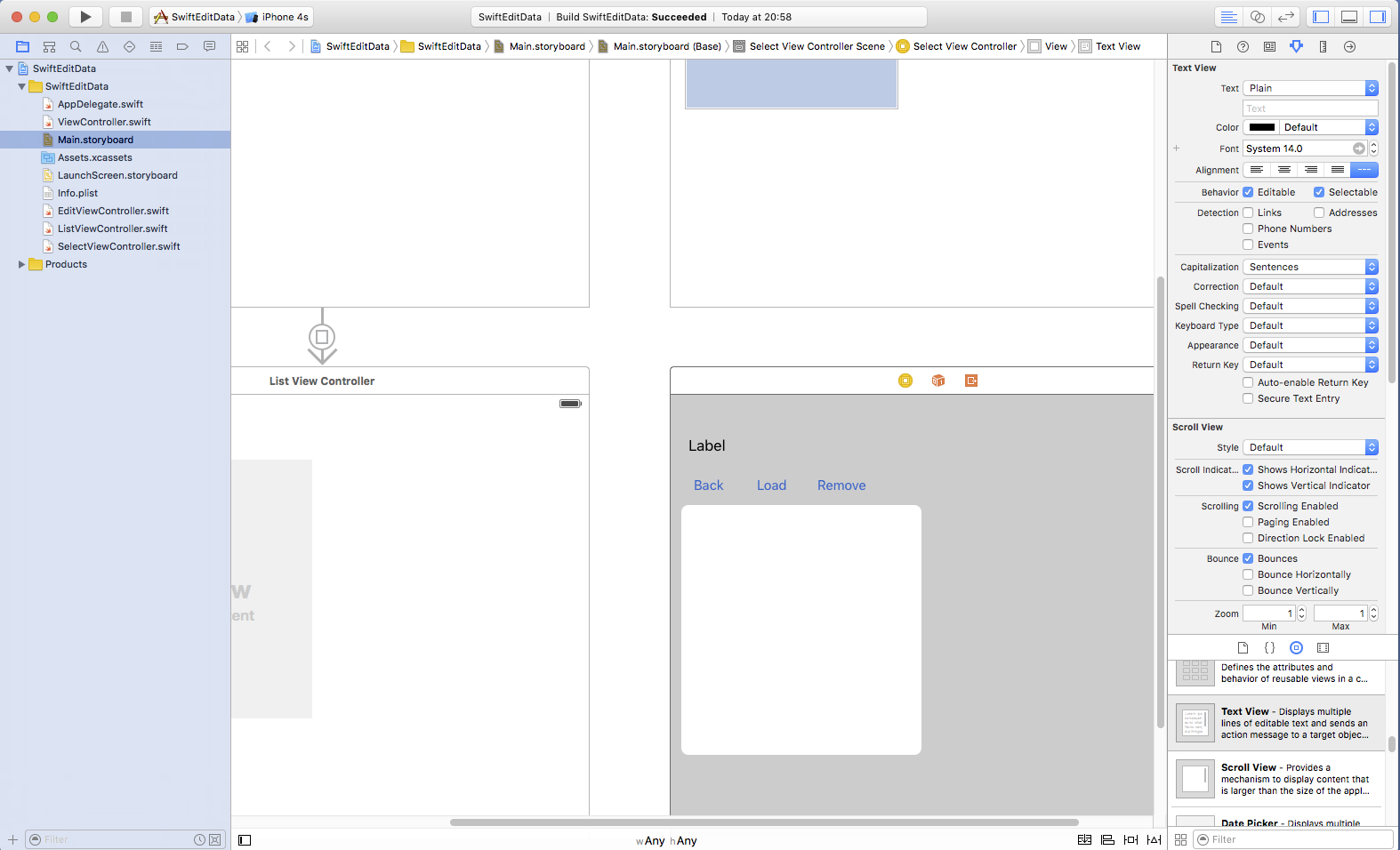Show the Object library icon
The image size is (1400, 850).
(x=1296, y=648)
